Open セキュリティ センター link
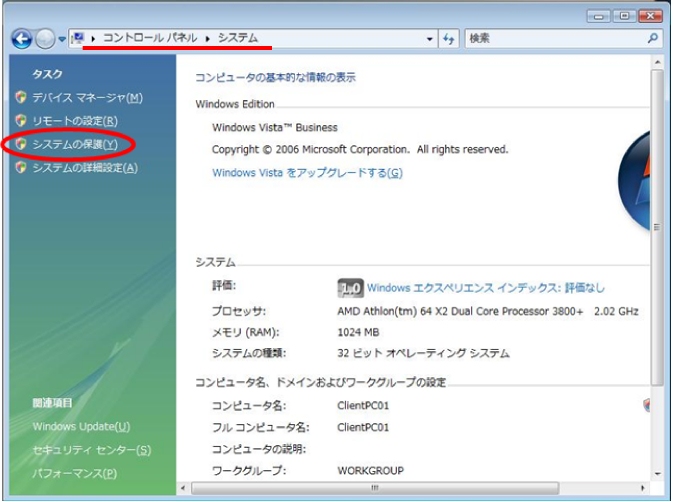Screen dimensions: 673x502 pyautogui.click(x=91, y=450)
